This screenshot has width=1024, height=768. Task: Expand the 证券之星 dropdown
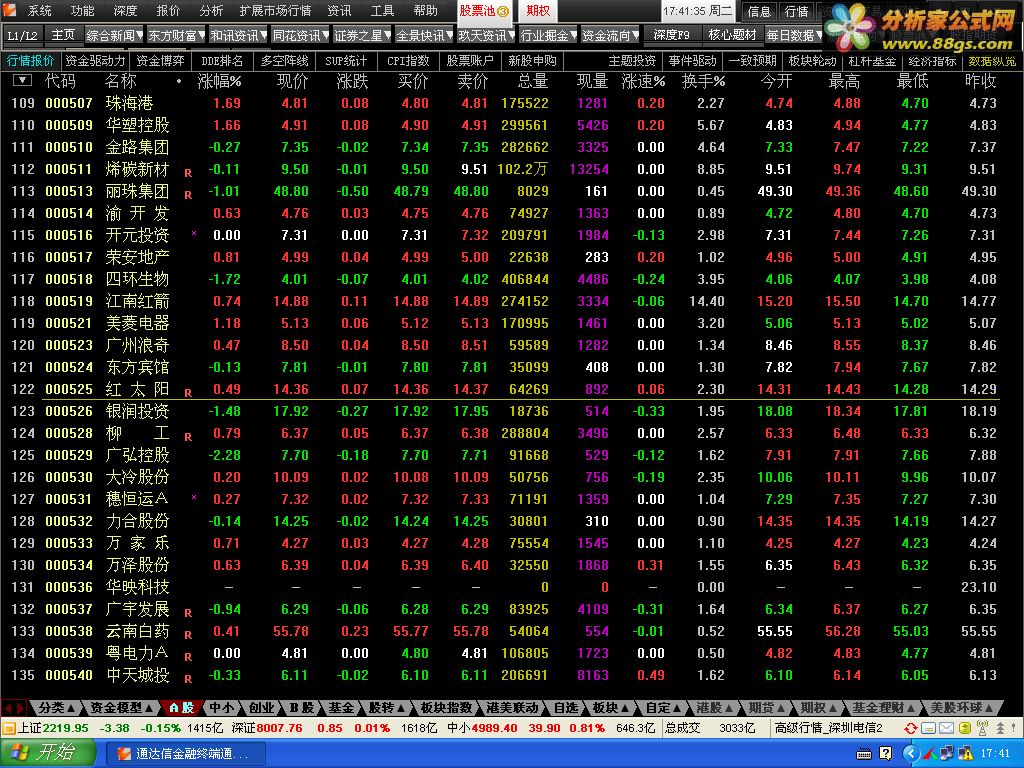point(387,35)
